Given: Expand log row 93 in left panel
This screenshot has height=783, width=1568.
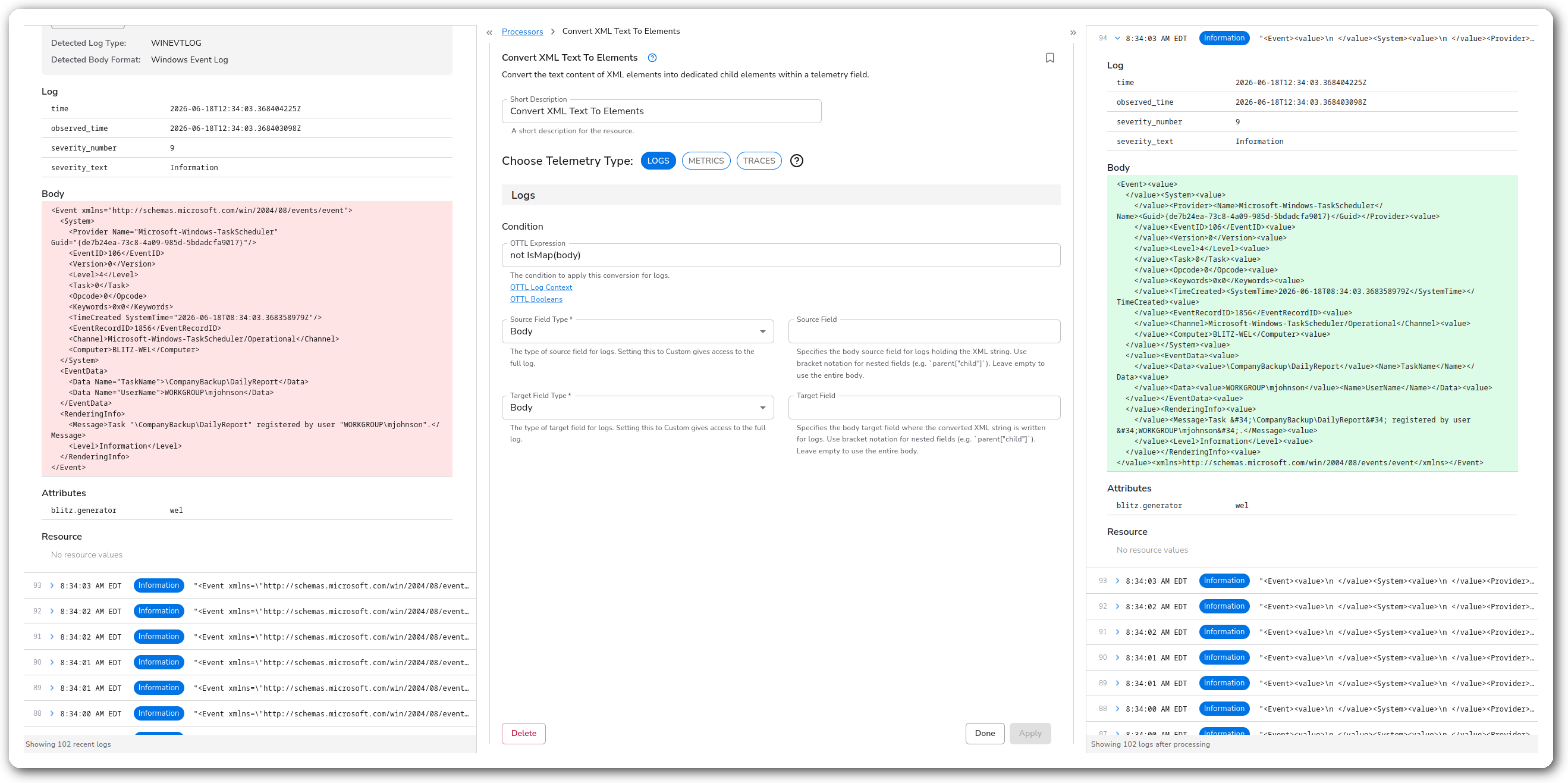Looking at the screenshot, I should [x=52, y=585].
